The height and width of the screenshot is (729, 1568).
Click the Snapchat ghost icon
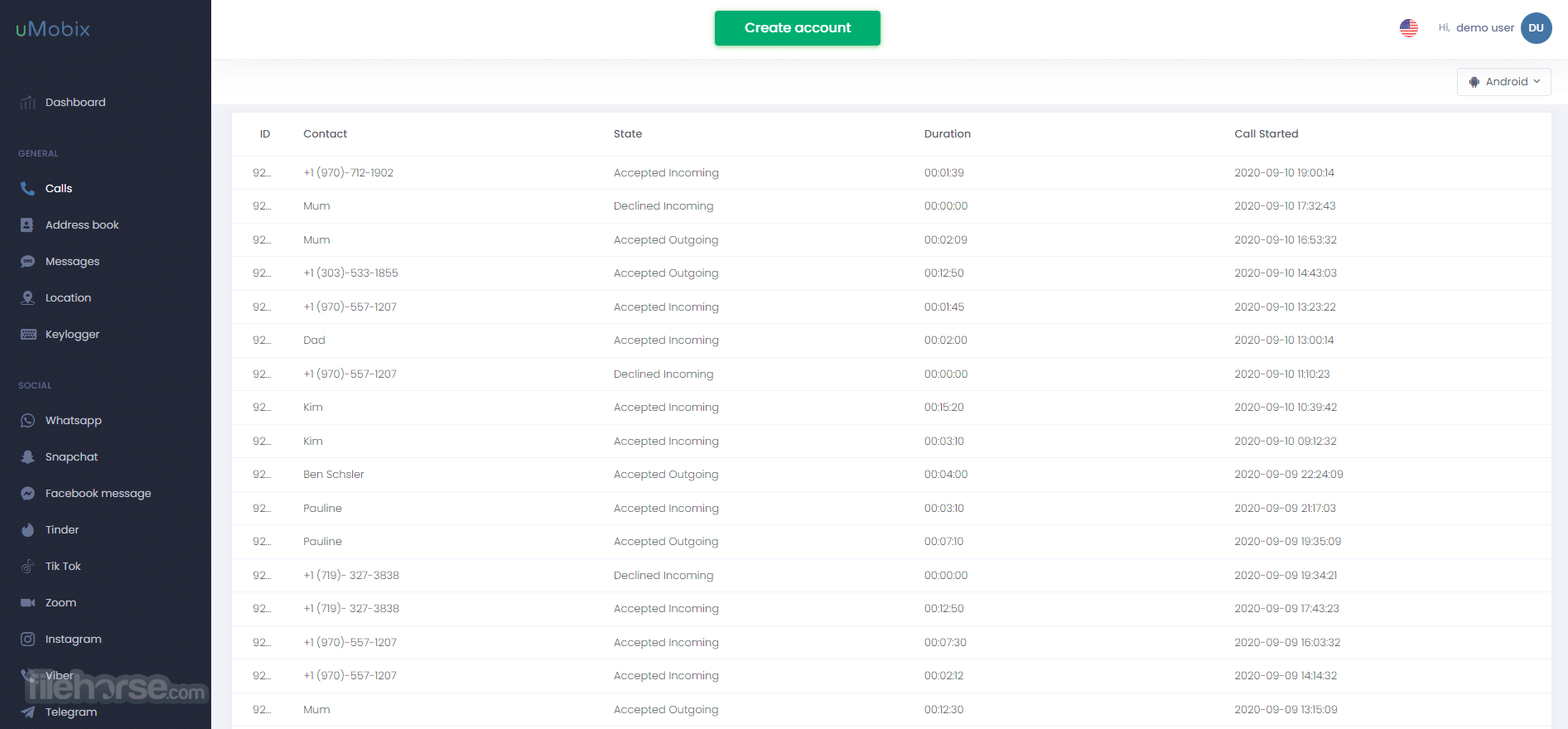pos(27,456)
